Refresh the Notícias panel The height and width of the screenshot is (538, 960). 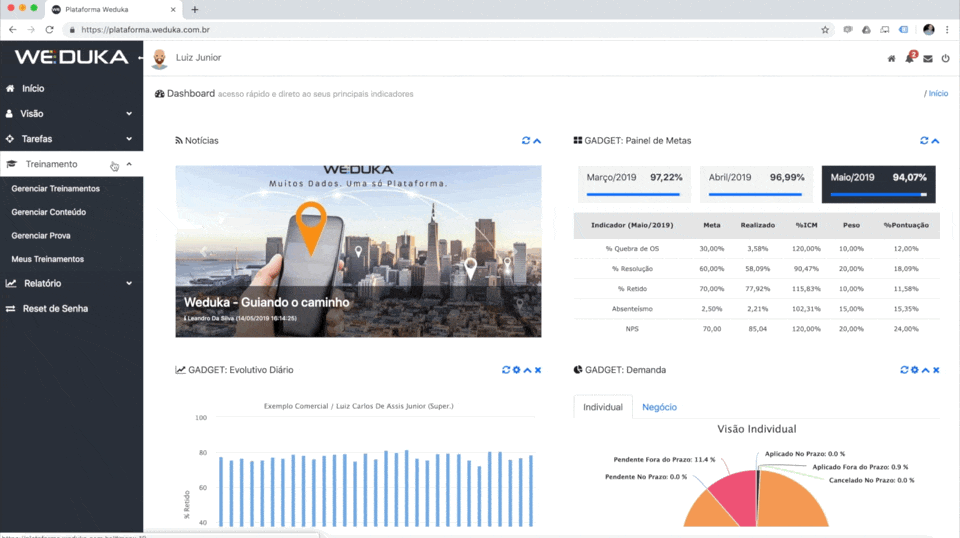tap(525, 141)
